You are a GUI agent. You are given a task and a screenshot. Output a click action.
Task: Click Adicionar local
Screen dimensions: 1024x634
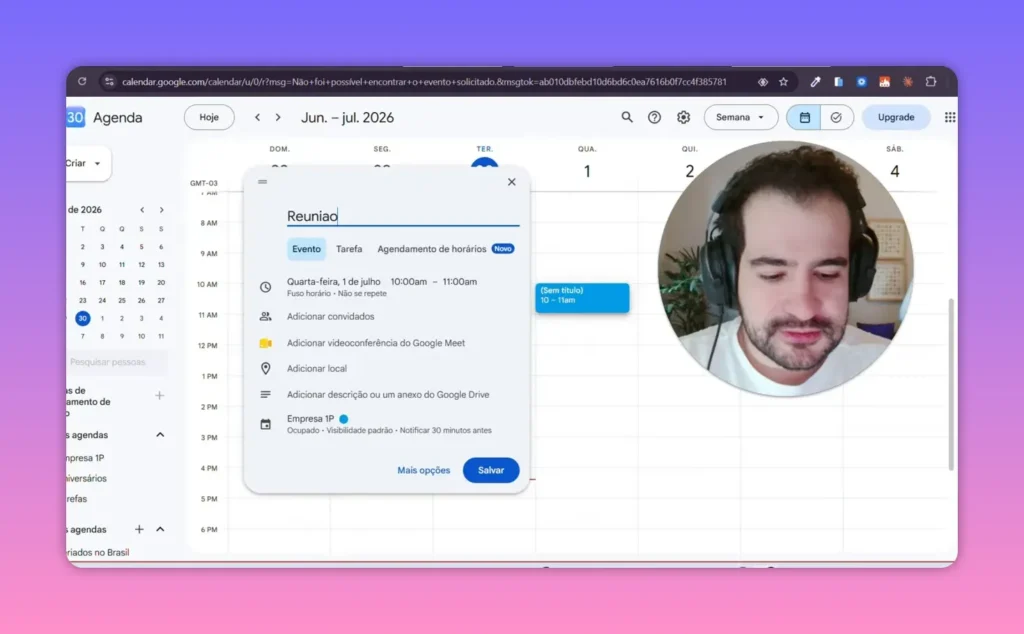pyautogui.click(x=317, y=369)
